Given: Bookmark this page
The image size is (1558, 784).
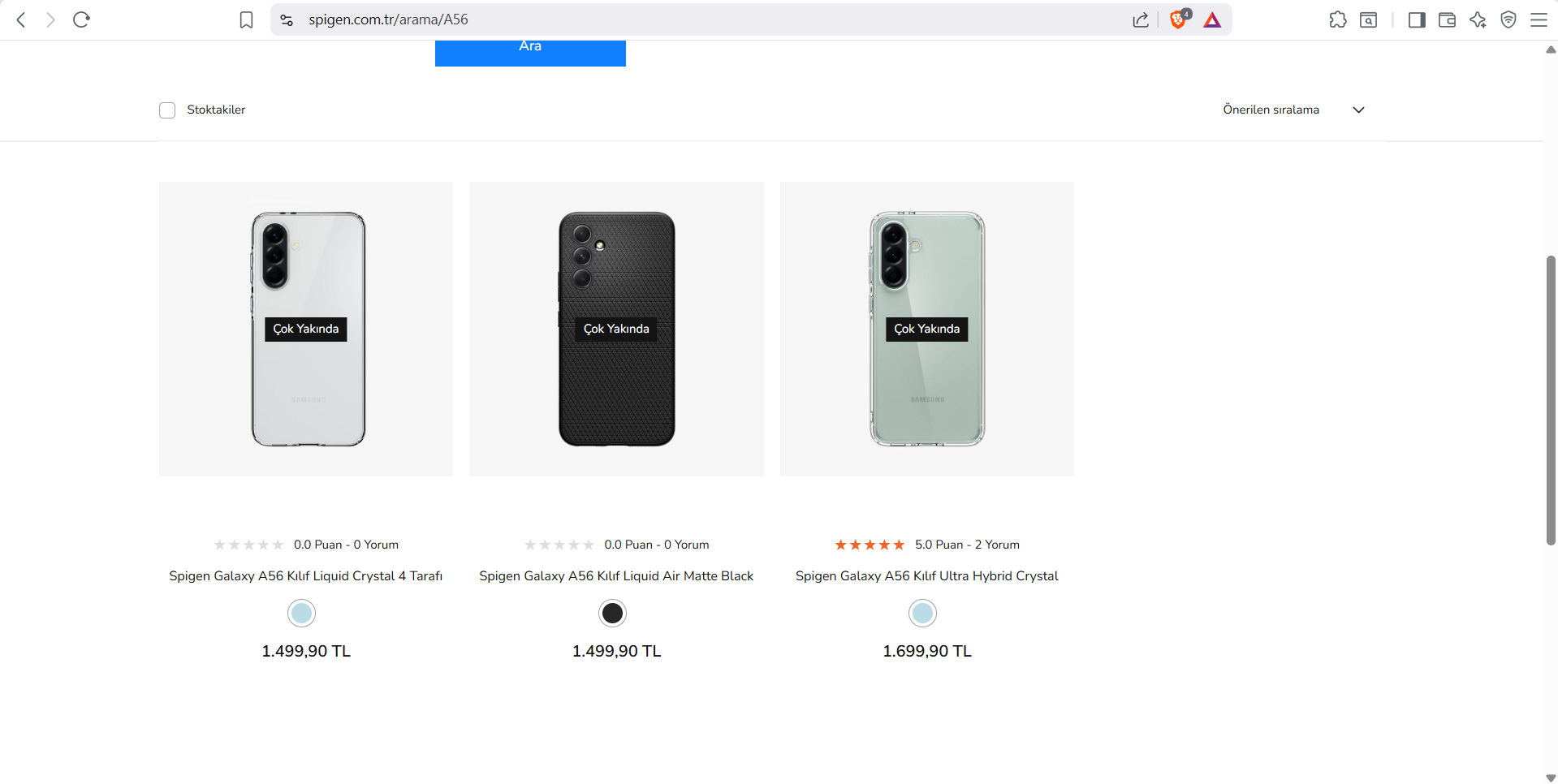Looking at the screenshot, I should (247, 19).
